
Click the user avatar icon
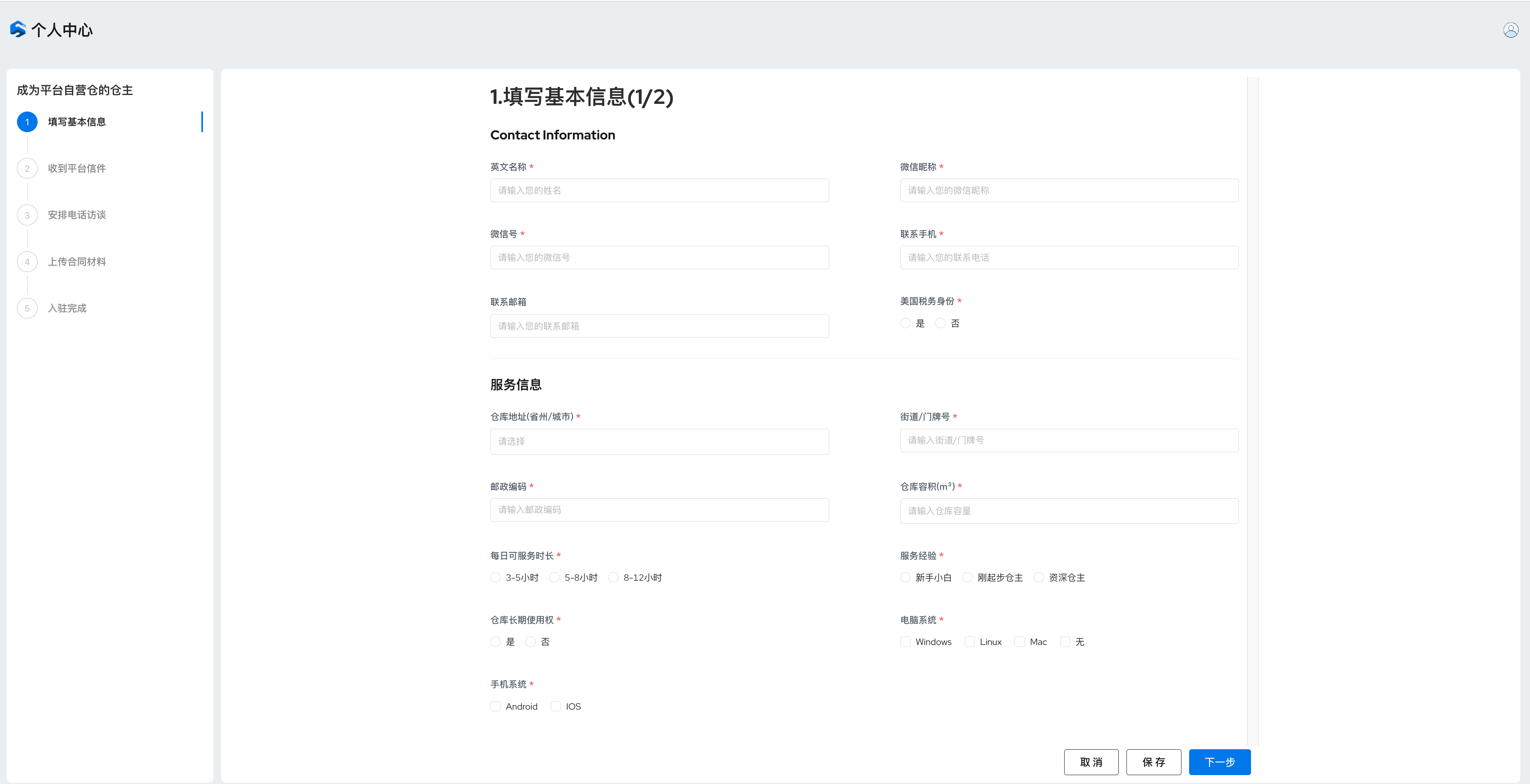pos(1511,30)
